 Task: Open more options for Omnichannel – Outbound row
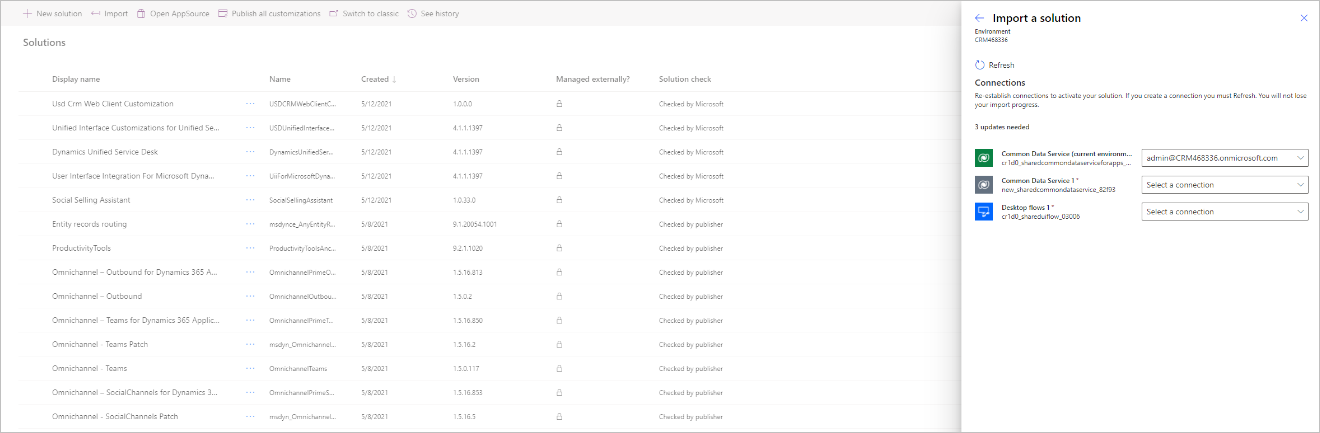(250, 296)
